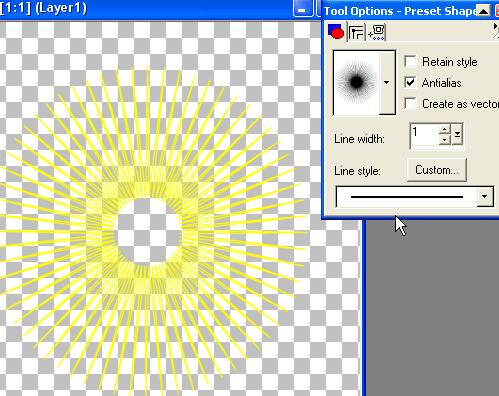Image resolution: width=499 pixels, height=396 pixels.
Task: Switch to the second tool options tab icon
Action: coord(356,32)
